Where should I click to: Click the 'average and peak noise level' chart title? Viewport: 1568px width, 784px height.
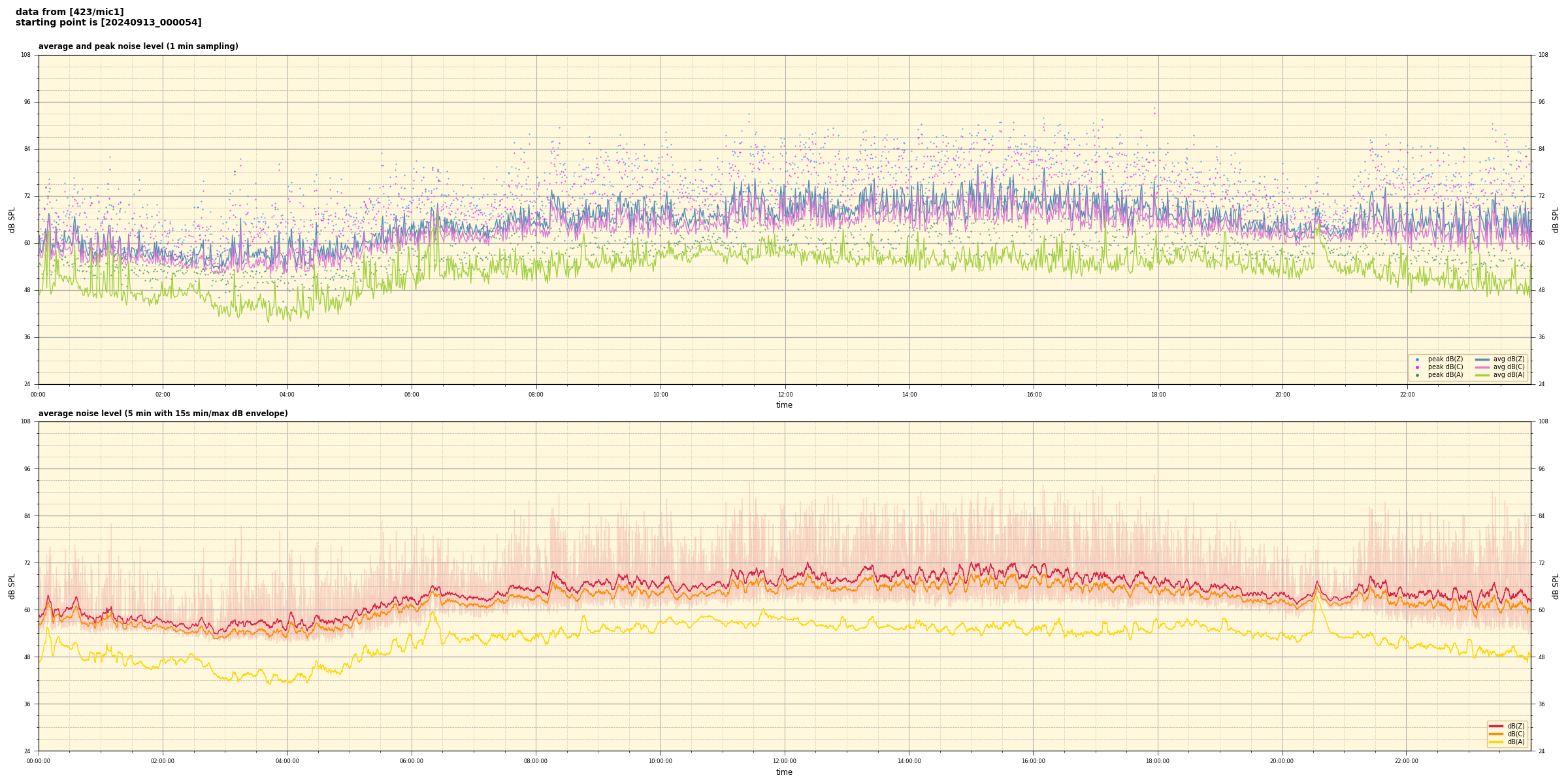[x=138, y=46]
